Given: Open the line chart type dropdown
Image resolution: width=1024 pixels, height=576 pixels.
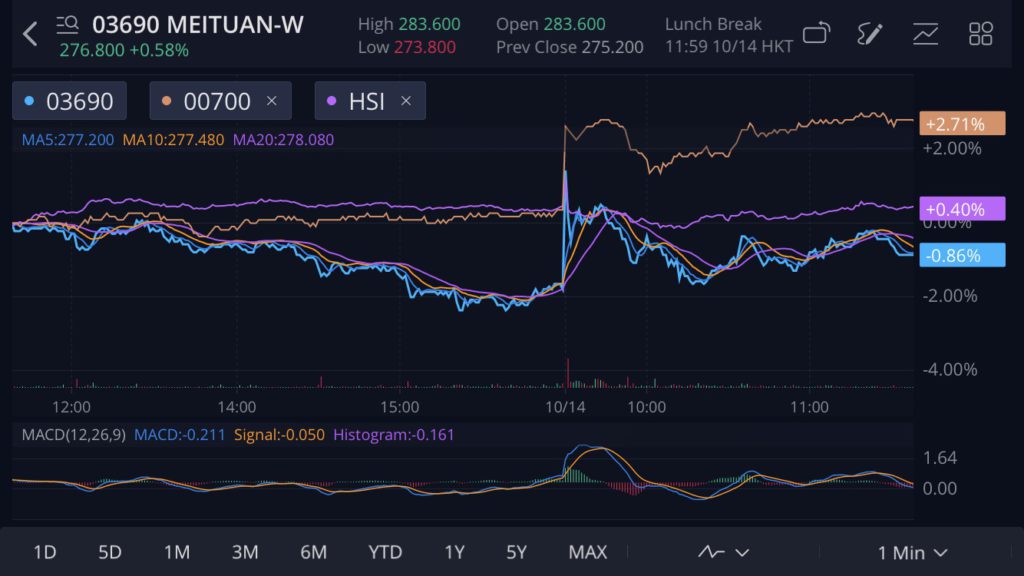Looking at the screenshot, I should pyautogui.click(x=723, y=552).
